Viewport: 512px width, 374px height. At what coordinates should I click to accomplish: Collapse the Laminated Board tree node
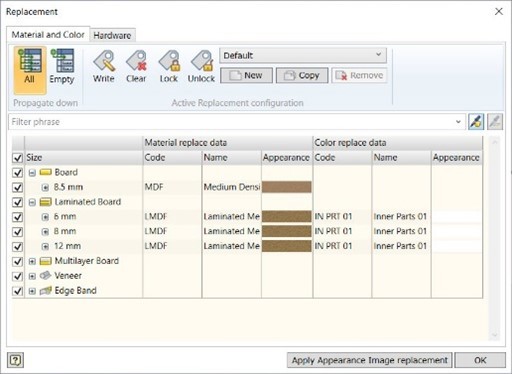pyautogui.click(x=32, y=202)
